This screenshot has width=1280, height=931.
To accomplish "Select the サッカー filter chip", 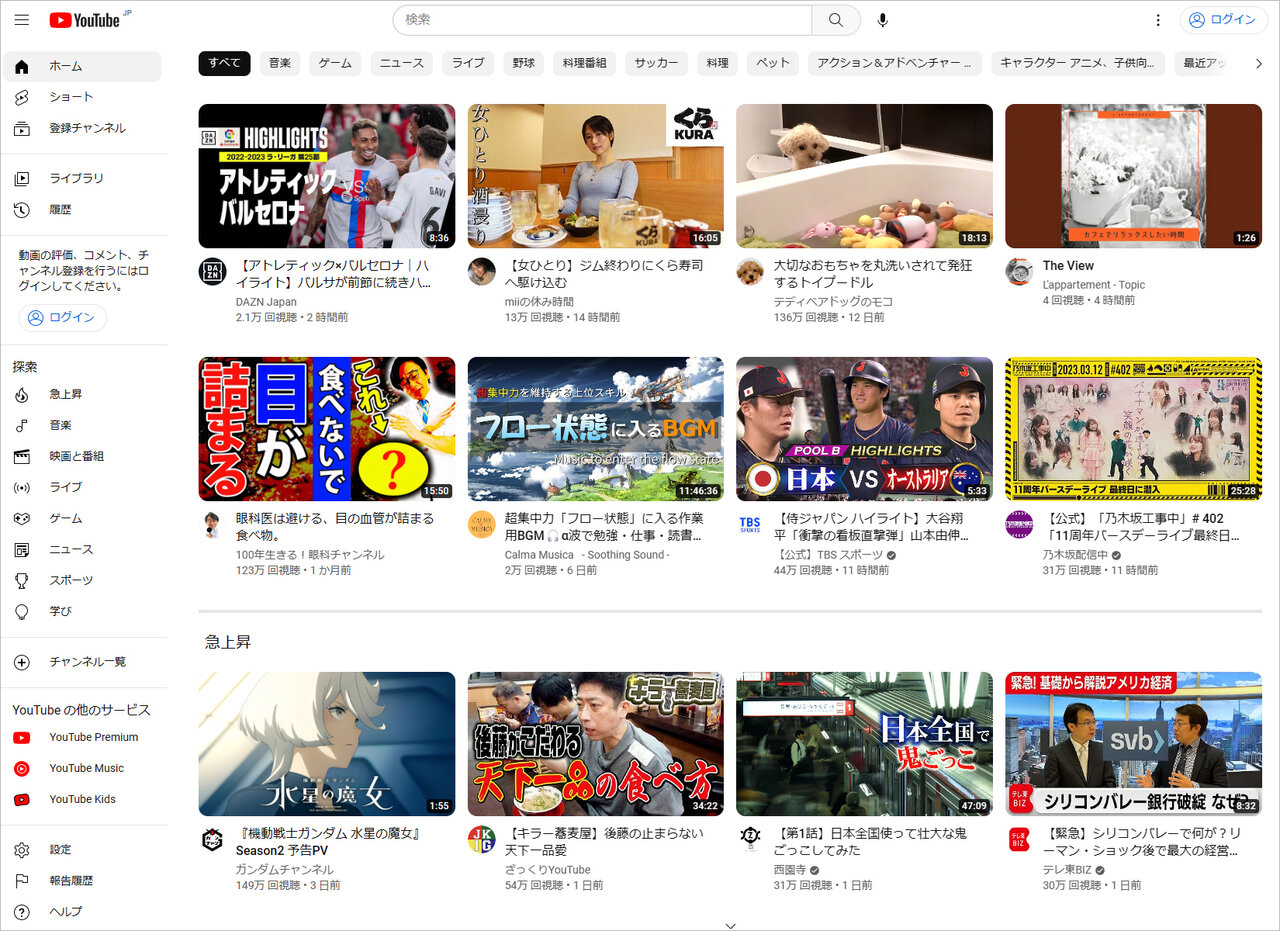I will click(656, 63).
